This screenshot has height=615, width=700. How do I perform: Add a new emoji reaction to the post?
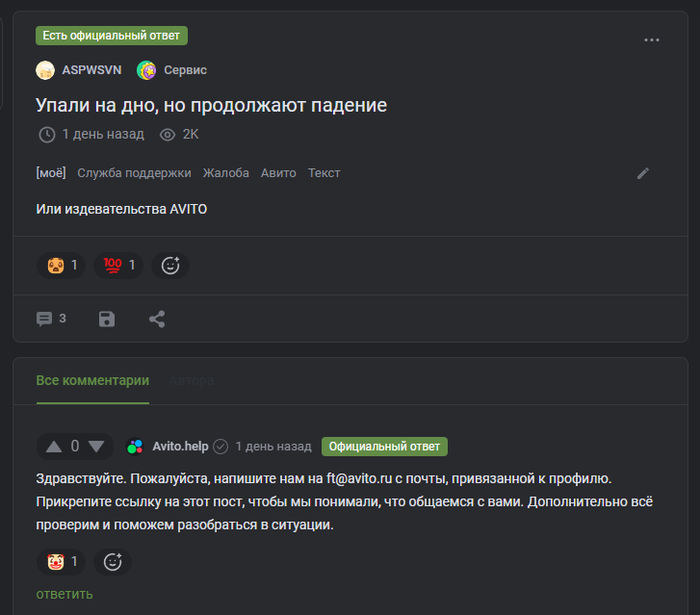[170, 266]
